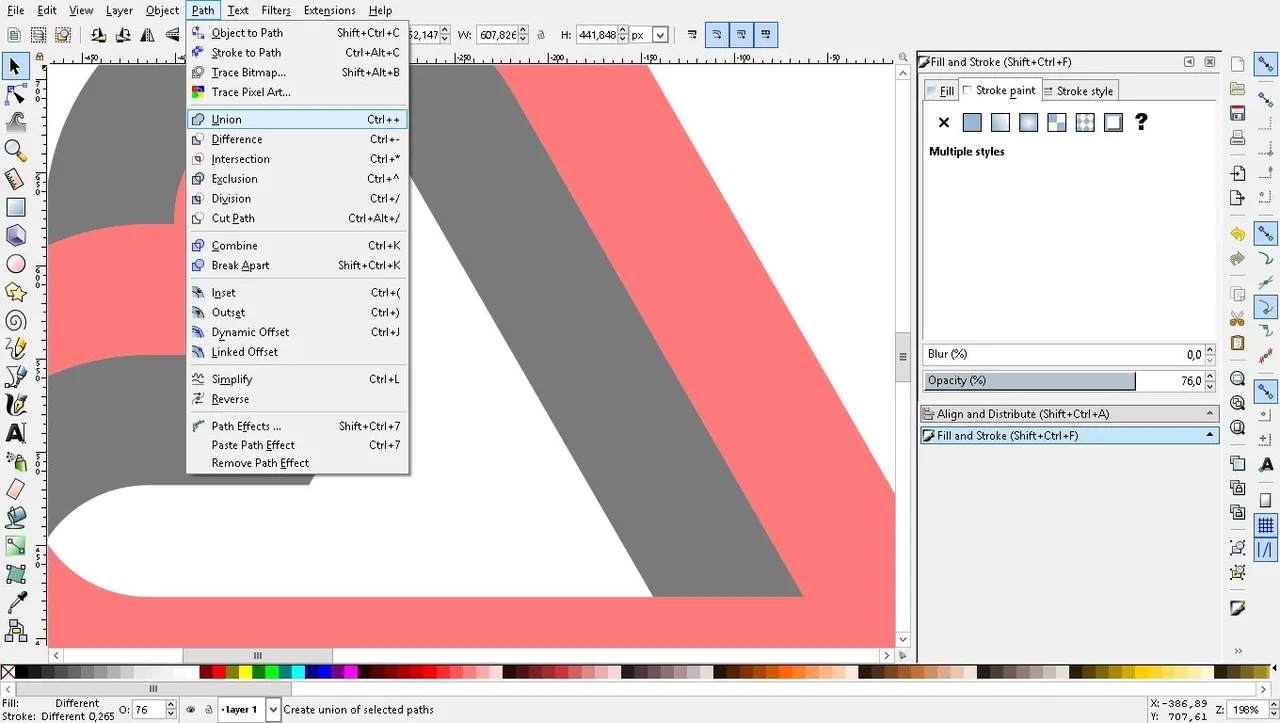Select the Color Dropper tool
Image resolution: width=1280 pixels, height=723 pixels.
15,602
